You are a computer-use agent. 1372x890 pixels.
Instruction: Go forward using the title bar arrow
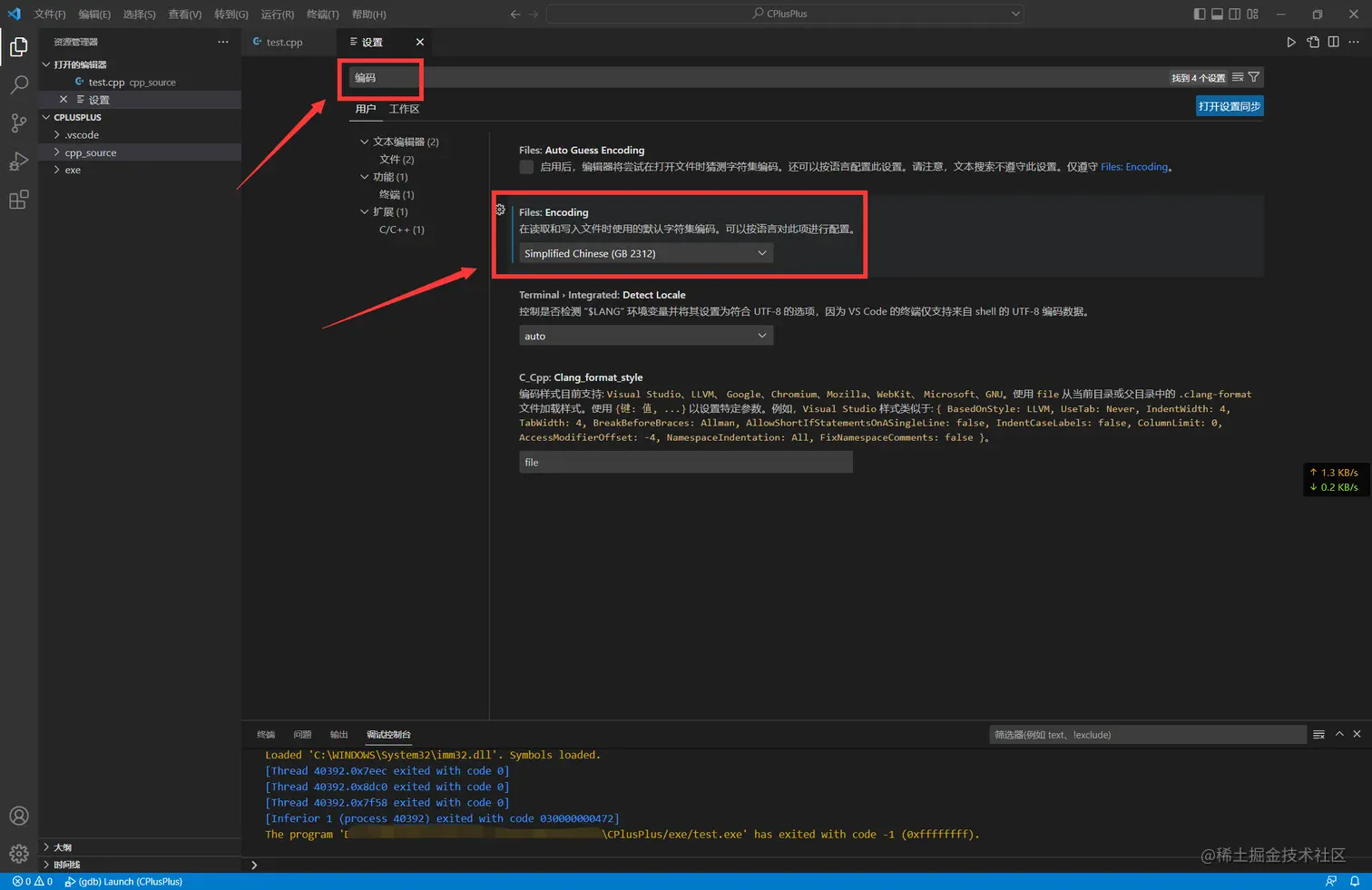(533, 14)
